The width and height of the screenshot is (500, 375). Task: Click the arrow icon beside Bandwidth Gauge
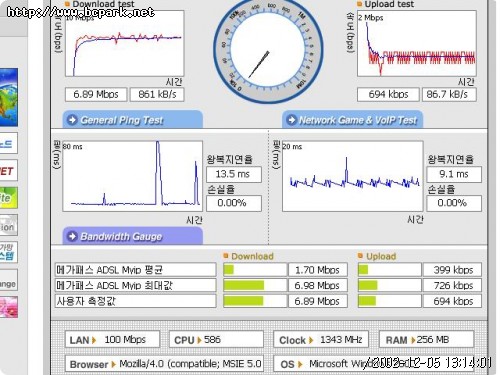[72, 236]
